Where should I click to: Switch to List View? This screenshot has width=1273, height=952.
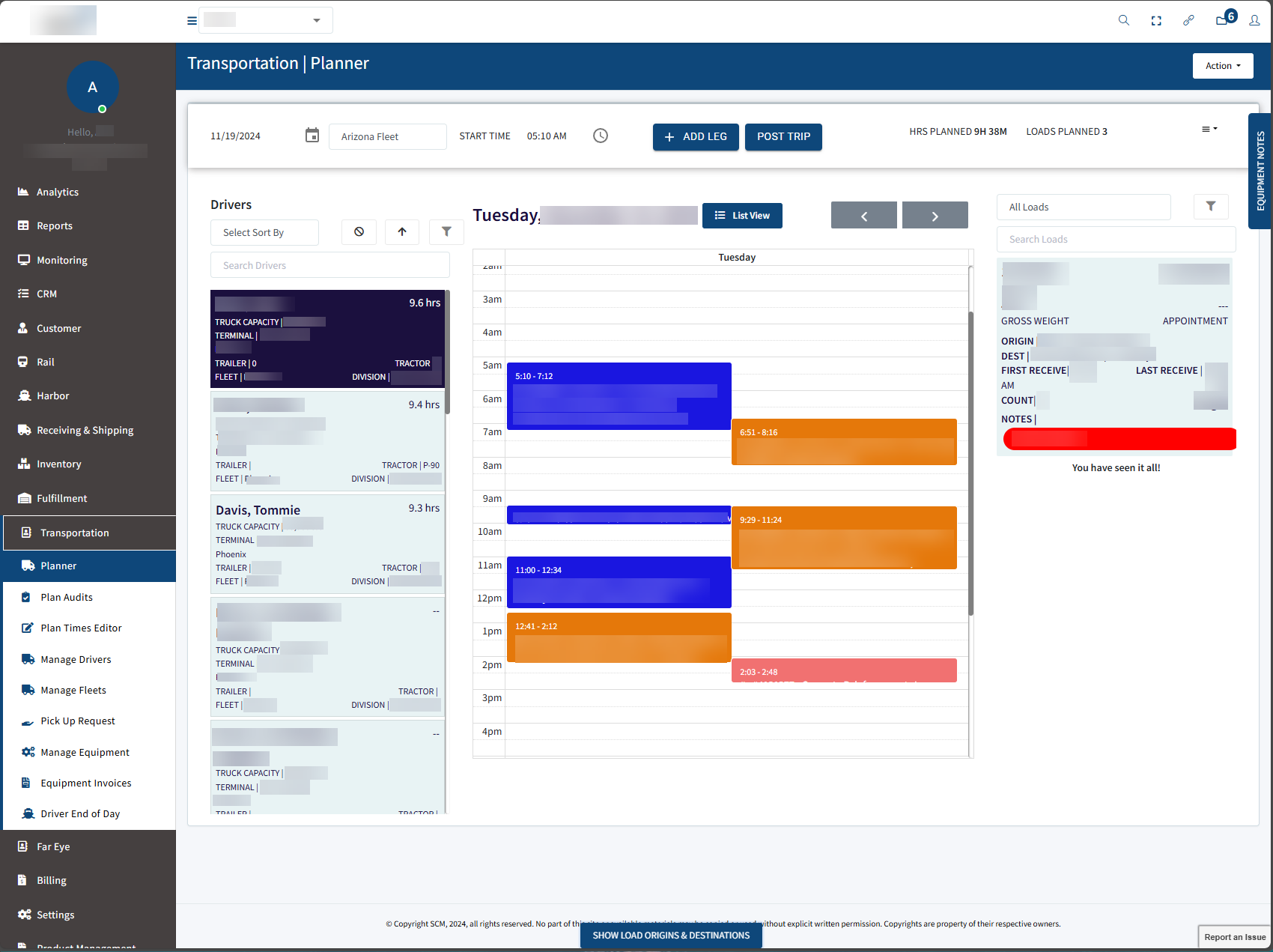(x=742, y=216)
